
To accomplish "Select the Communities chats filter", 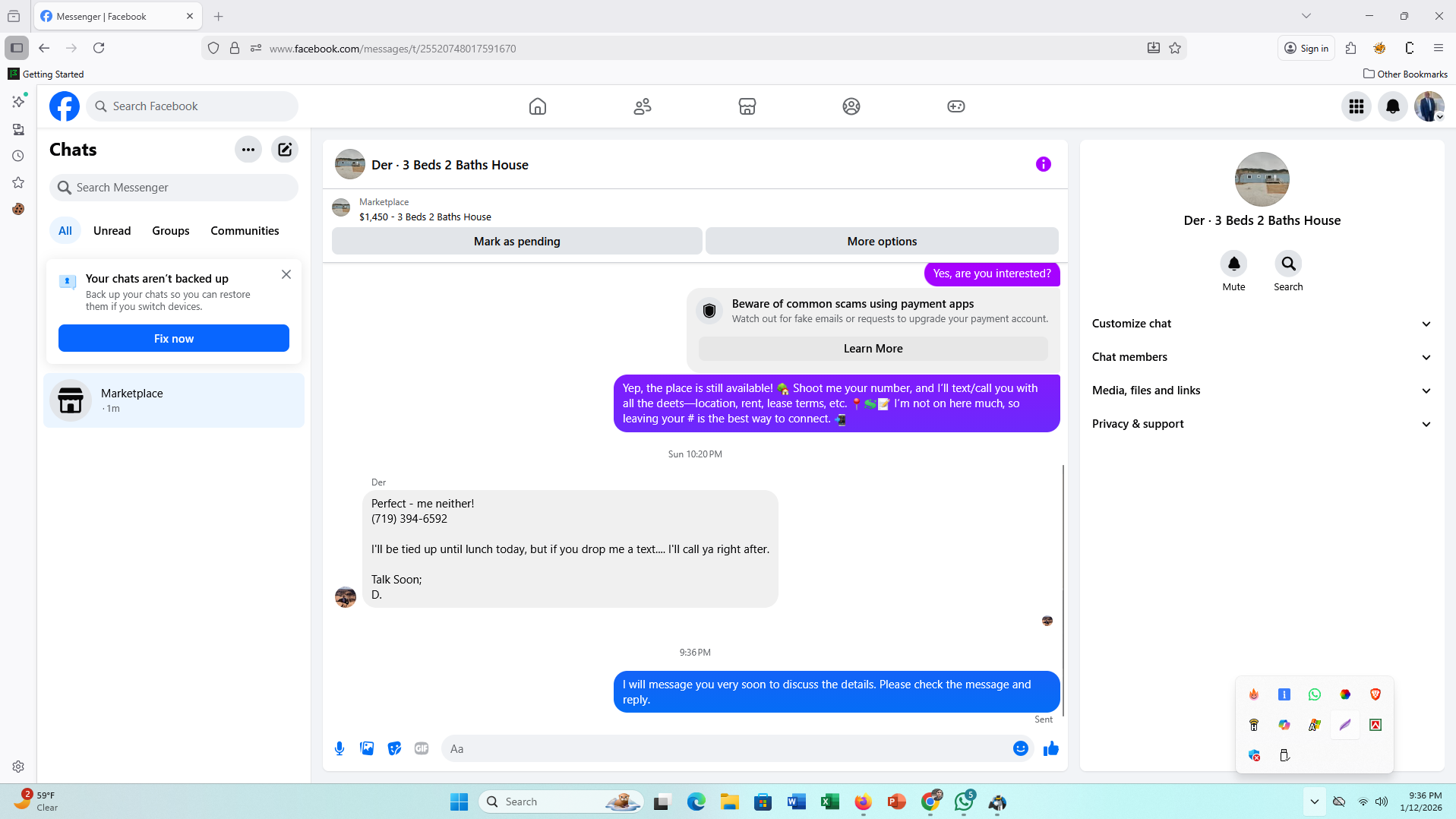I will [245, 231].
